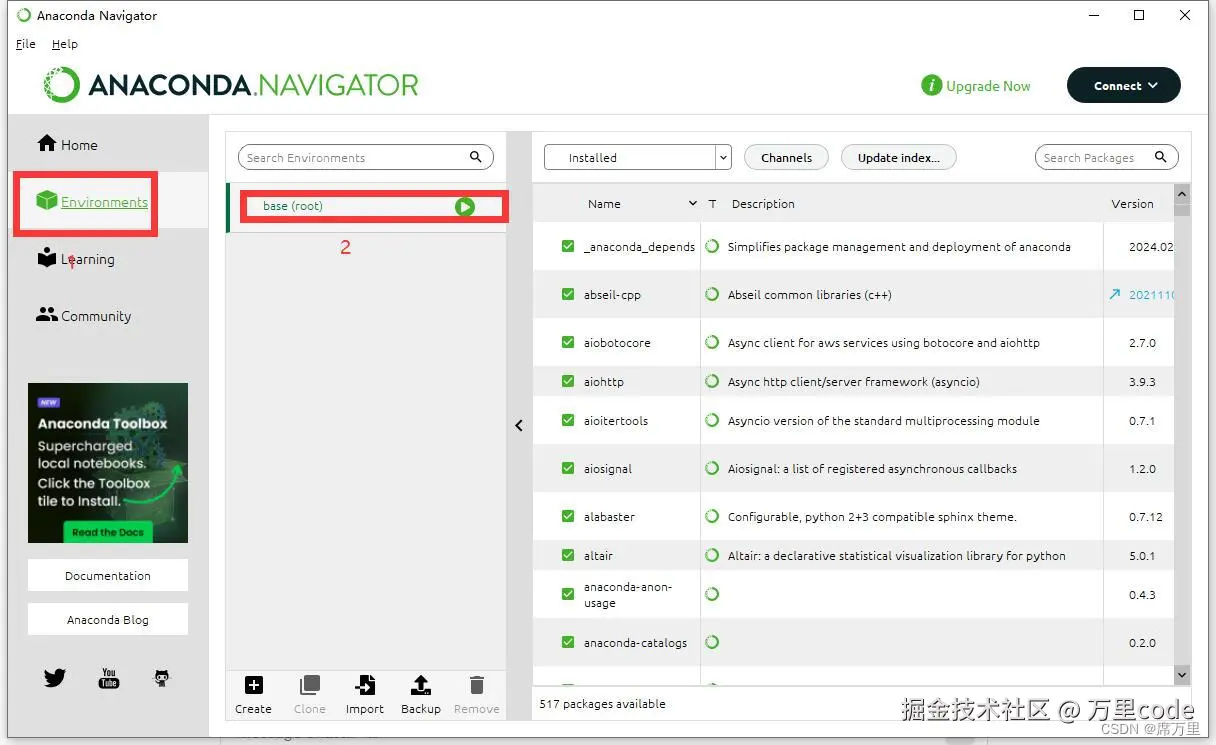Viewport: 1216px width, 745px height.
Task: Toggle the anaconda-anon-usage checkbox
Action: pos(568,594)
